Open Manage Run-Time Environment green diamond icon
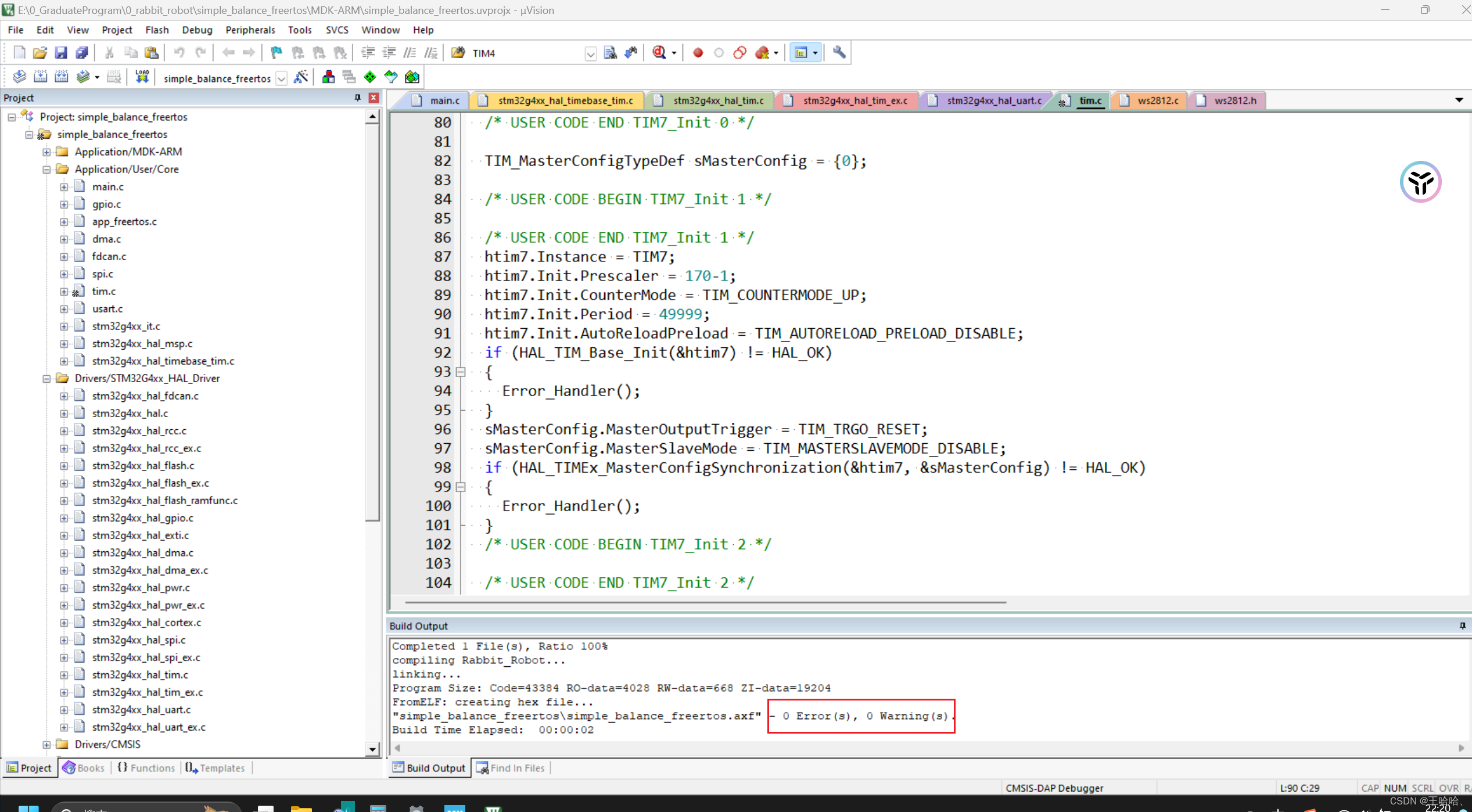1472x812 pixels. click(x=370, y=77)
